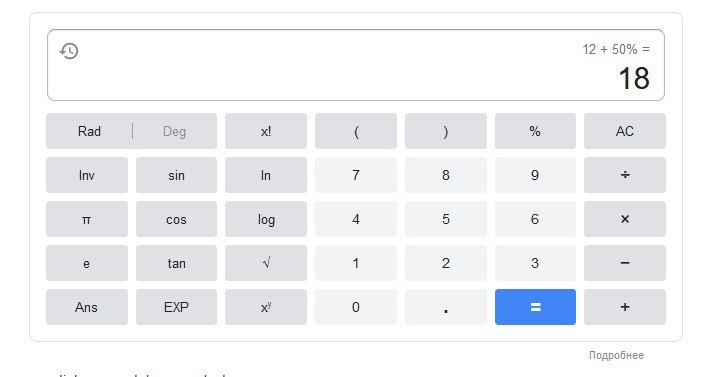Click the x to the power y key
Viewport: 721px width, 377px height.
[266, 307]
